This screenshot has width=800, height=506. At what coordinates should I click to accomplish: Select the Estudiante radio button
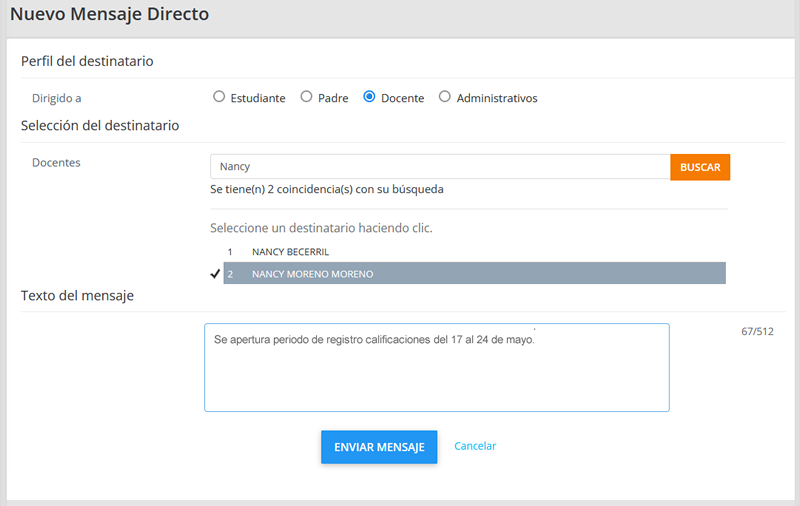pyautogui.click(x=220, y=97)
